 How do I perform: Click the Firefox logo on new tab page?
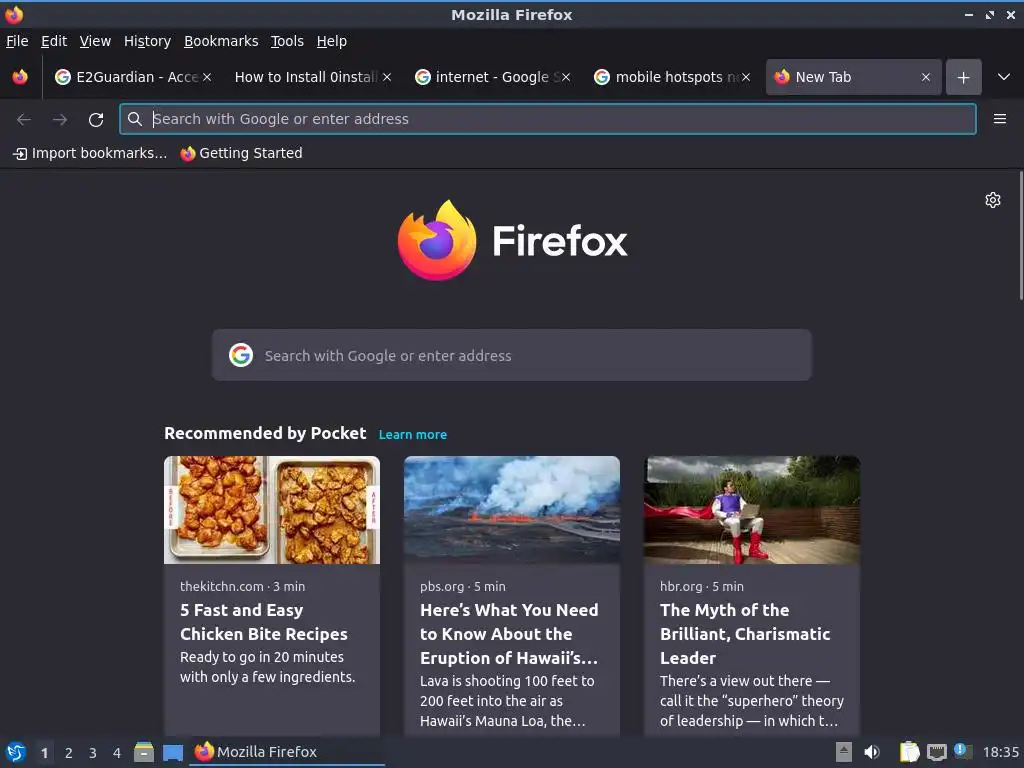(x=512, y=240)
